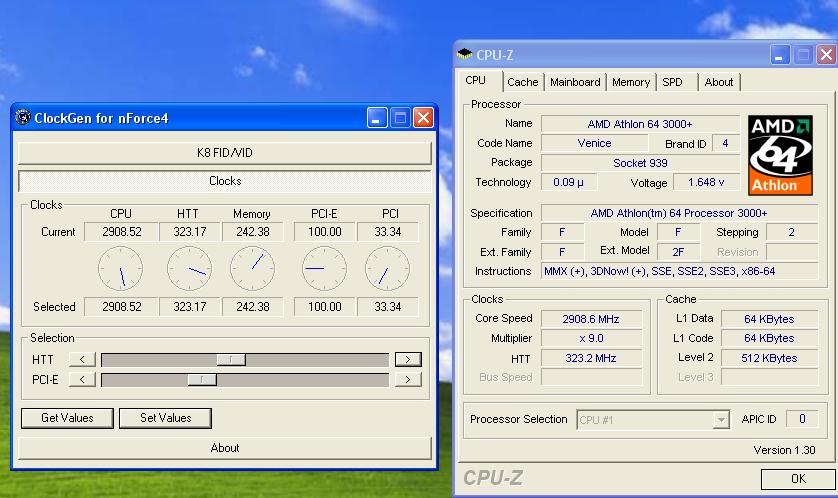Click the Code Name value Venice

[x=594, y=143]
